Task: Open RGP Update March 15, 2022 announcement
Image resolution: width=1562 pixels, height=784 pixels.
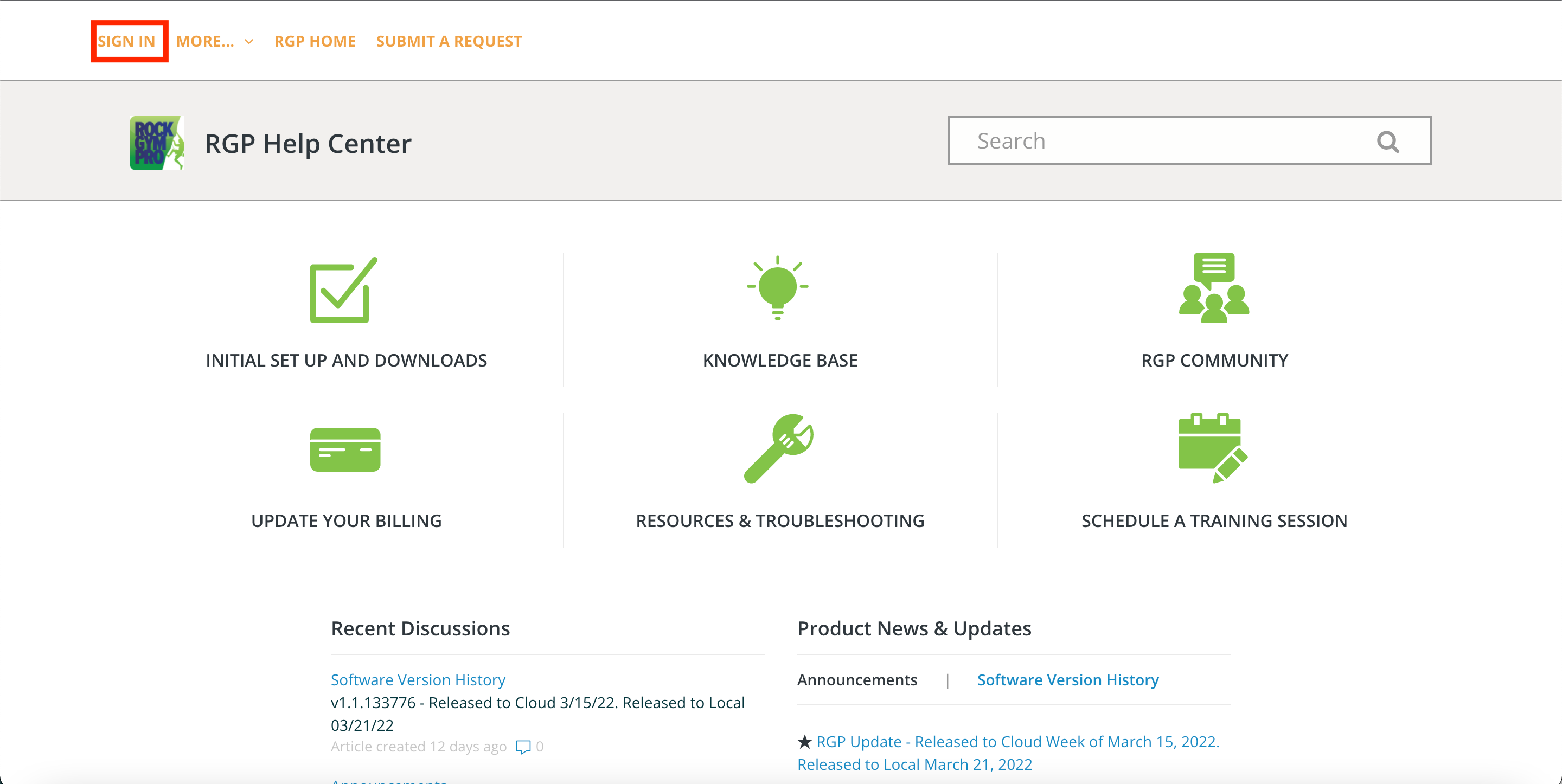Action: 1009,753
